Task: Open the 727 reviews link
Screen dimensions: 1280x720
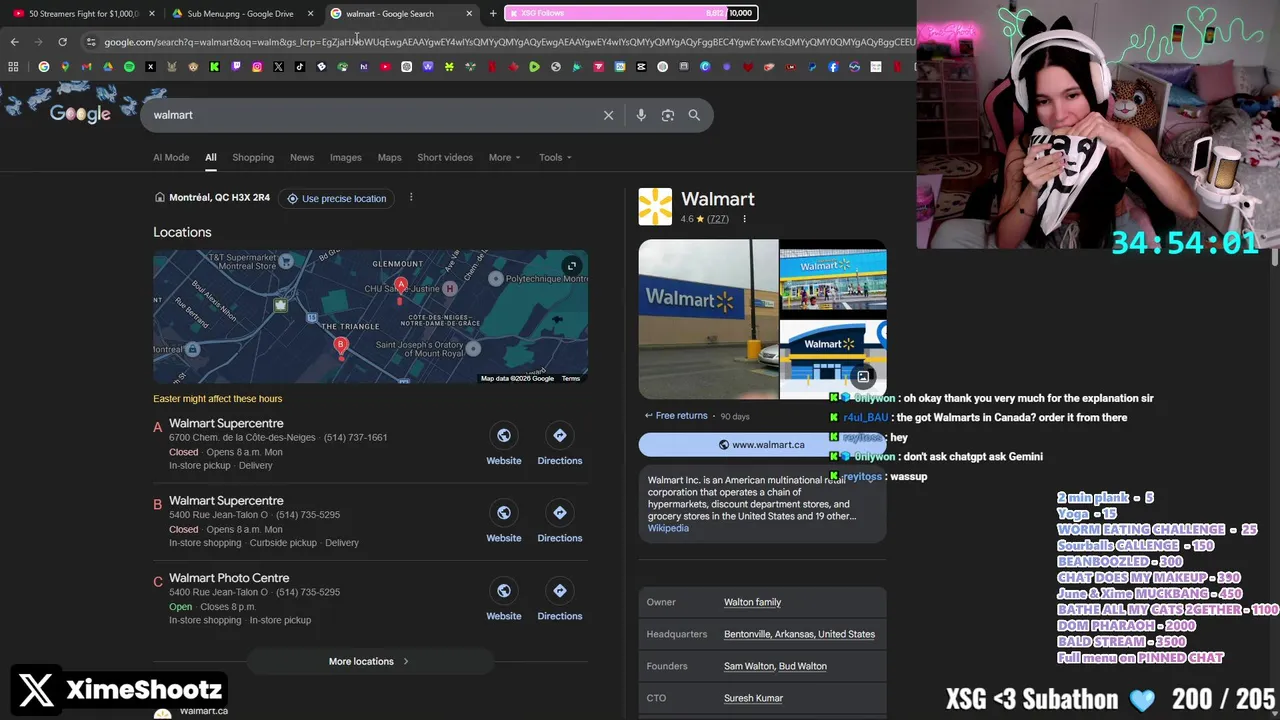Action: coord(717,219)
